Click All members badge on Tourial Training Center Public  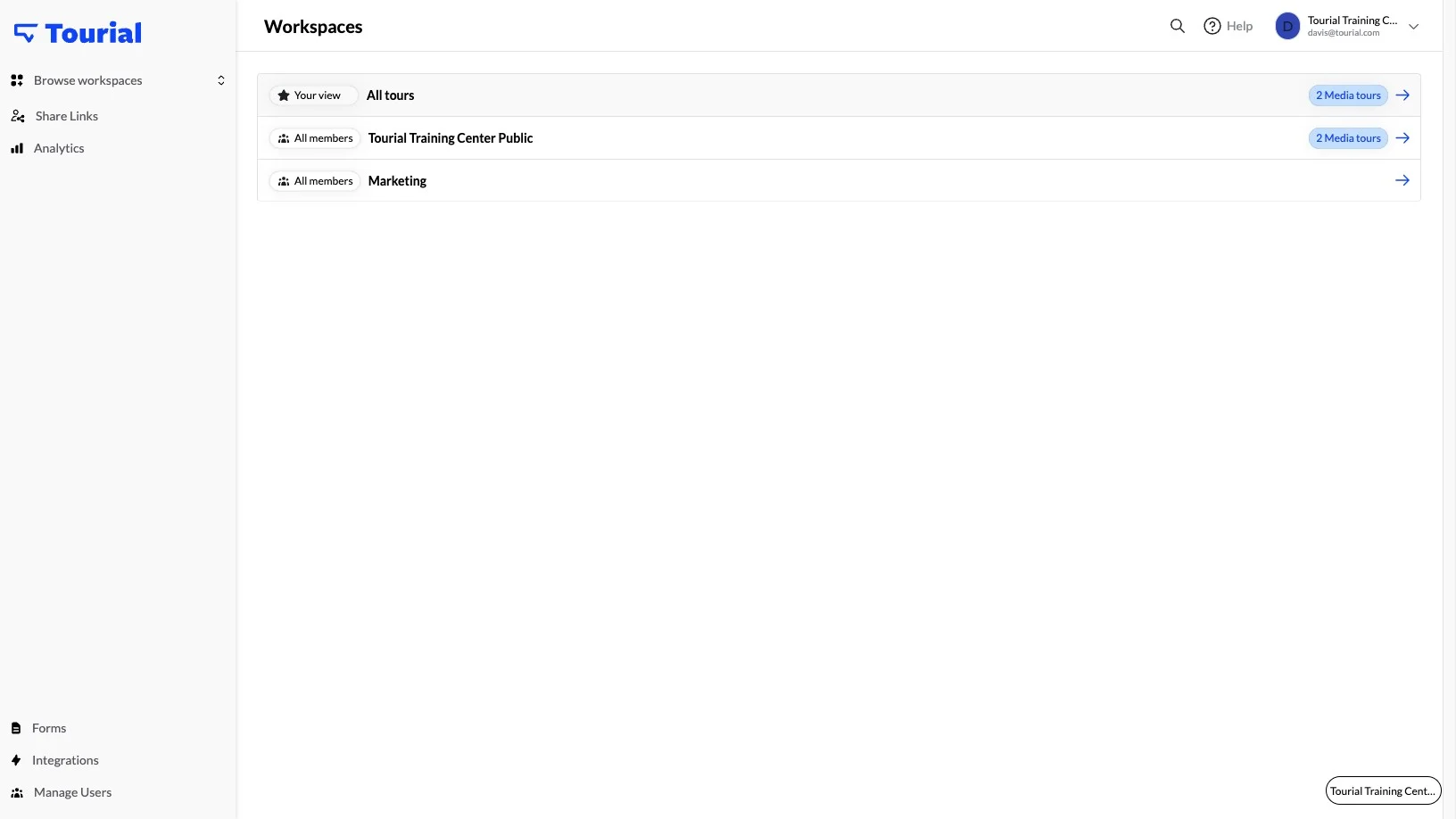click(x=315, y=138)
